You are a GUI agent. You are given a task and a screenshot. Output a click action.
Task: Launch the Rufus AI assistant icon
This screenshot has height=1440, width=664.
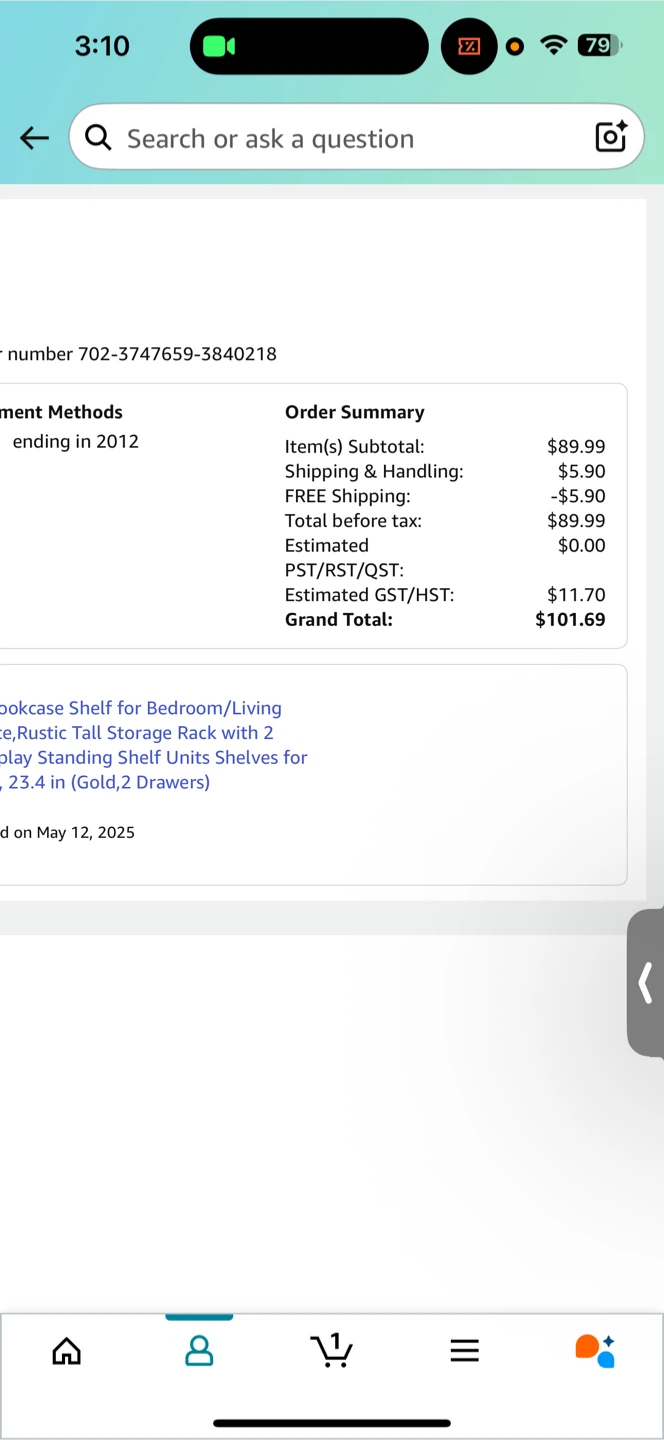595,1350
